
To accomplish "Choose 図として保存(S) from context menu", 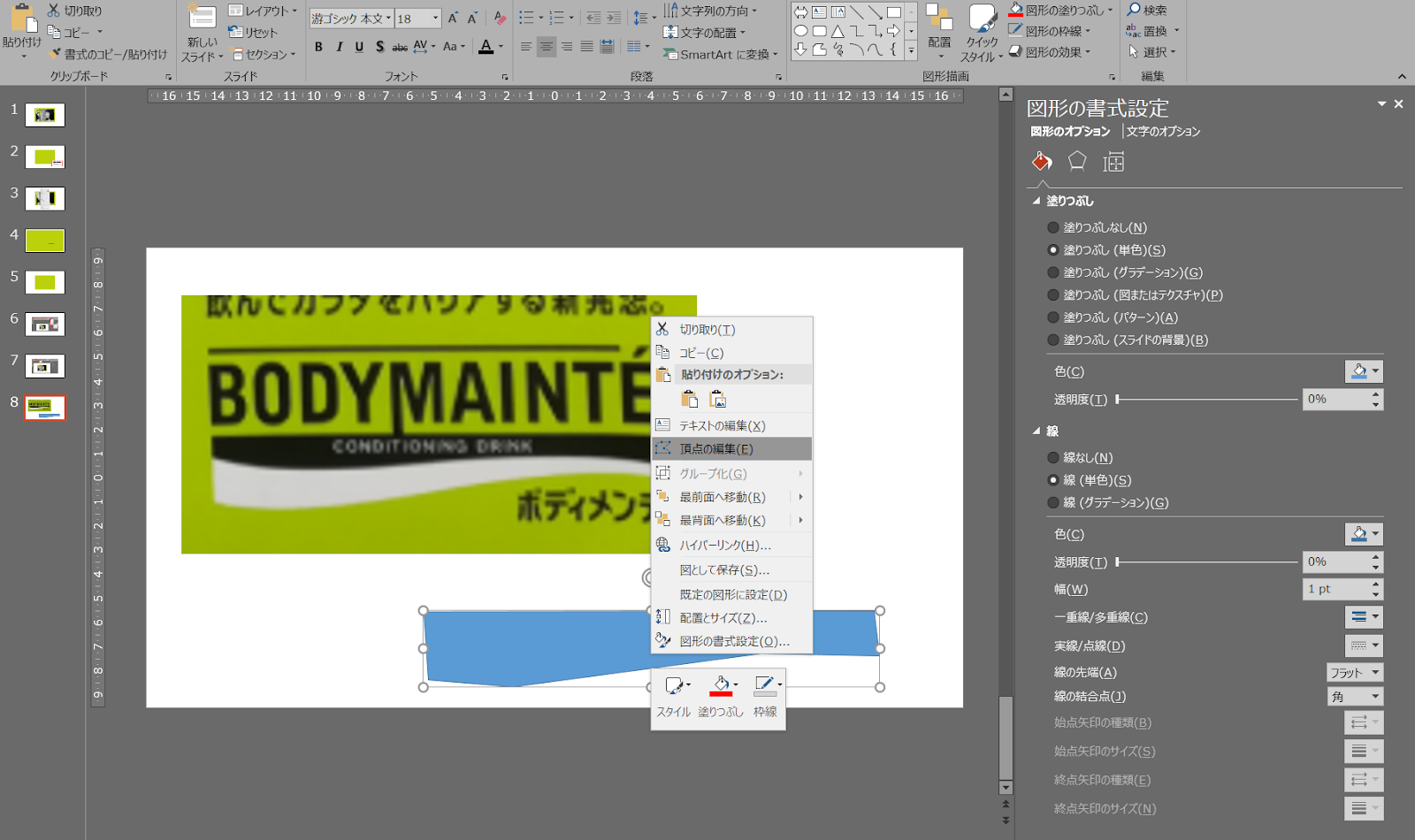I will (x=731, y=570).
